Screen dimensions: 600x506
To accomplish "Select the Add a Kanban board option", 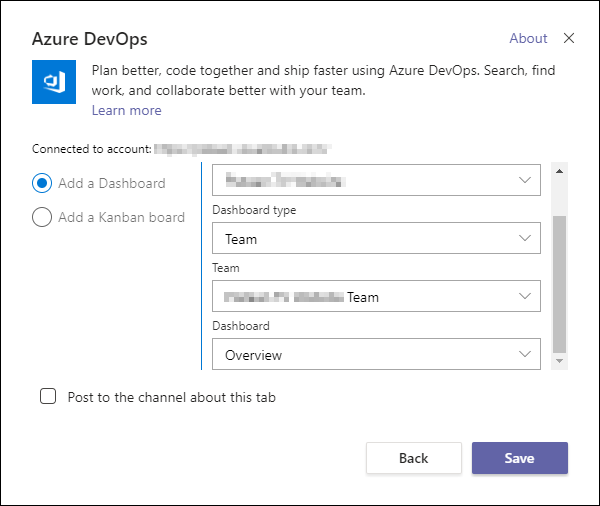I will (x=42, y=217).
